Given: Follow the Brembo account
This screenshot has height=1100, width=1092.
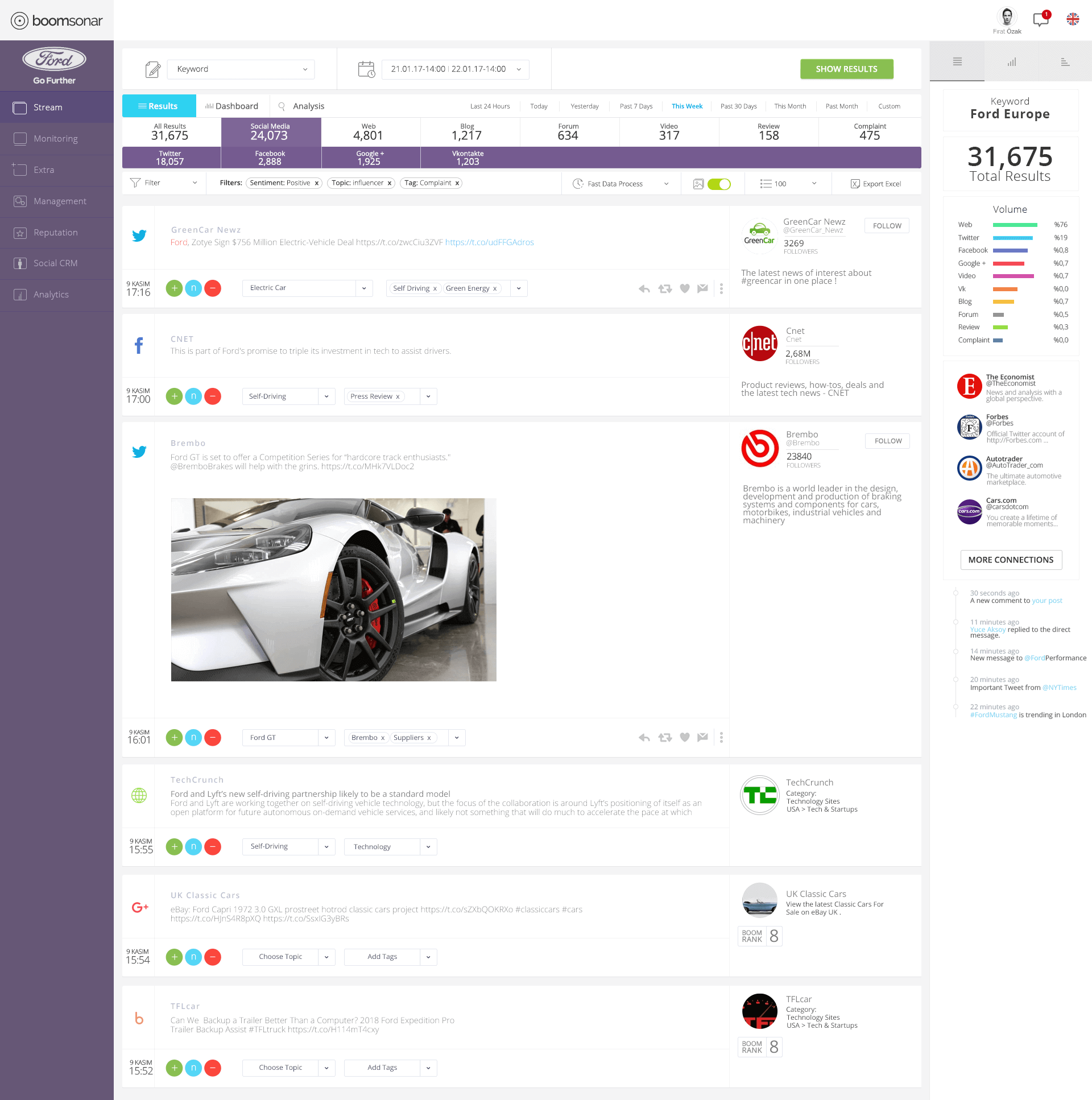Looking at the screenshot, I should [888, 441].
